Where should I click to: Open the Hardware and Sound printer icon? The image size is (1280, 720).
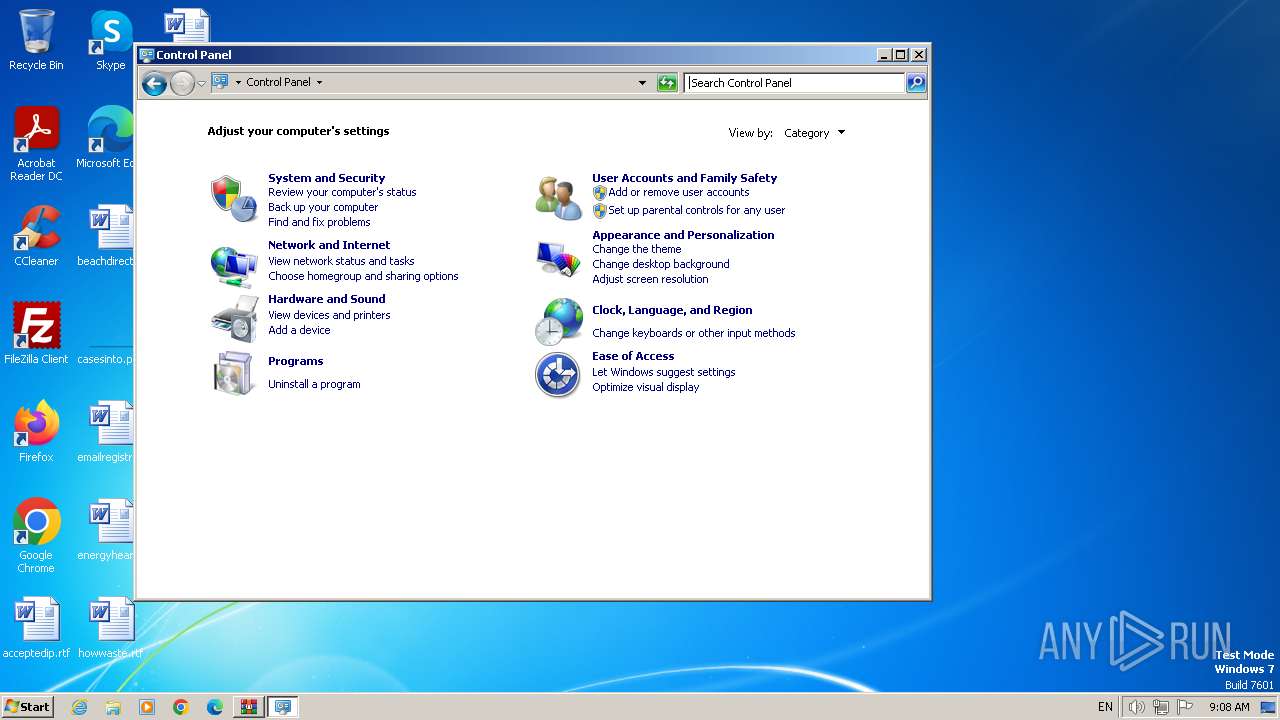[234, 320]
